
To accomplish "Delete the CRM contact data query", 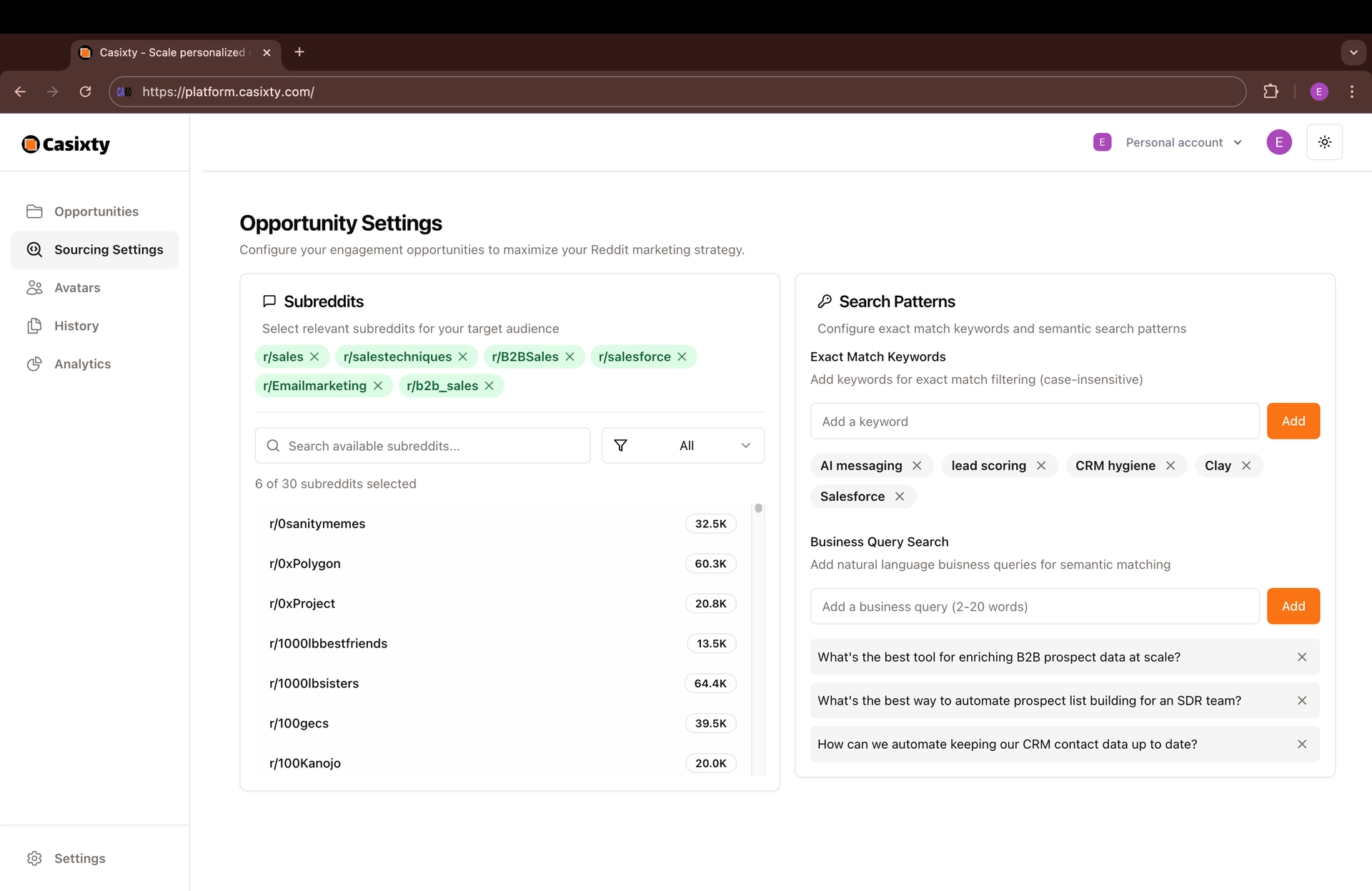I will 1302,745.
